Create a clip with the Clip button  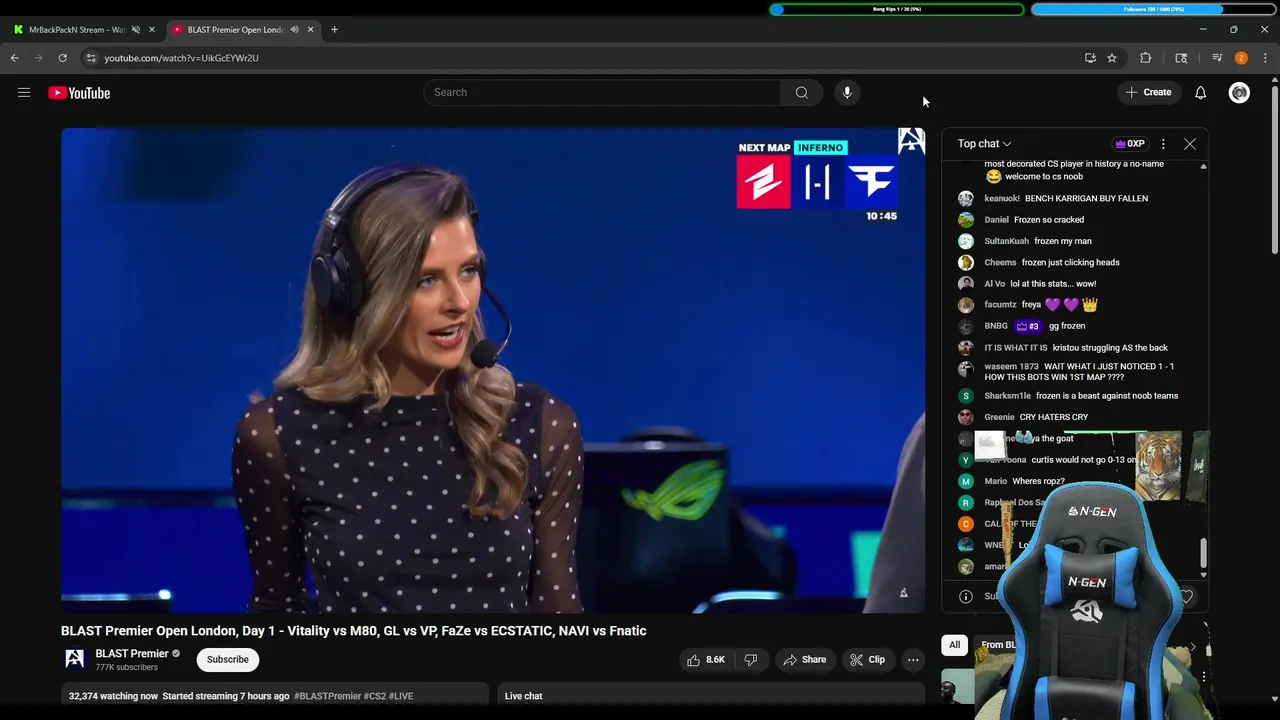tap(867, 660)
